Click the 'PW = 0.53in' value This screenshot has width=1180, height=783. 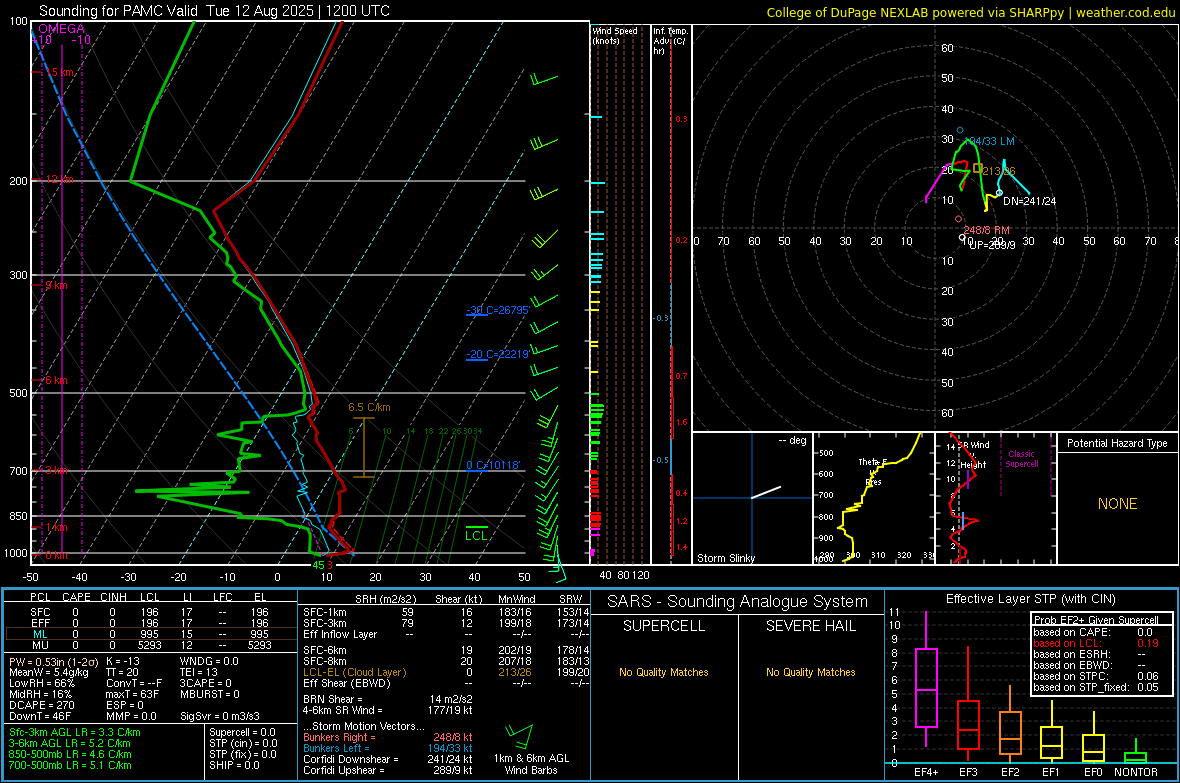52,661
